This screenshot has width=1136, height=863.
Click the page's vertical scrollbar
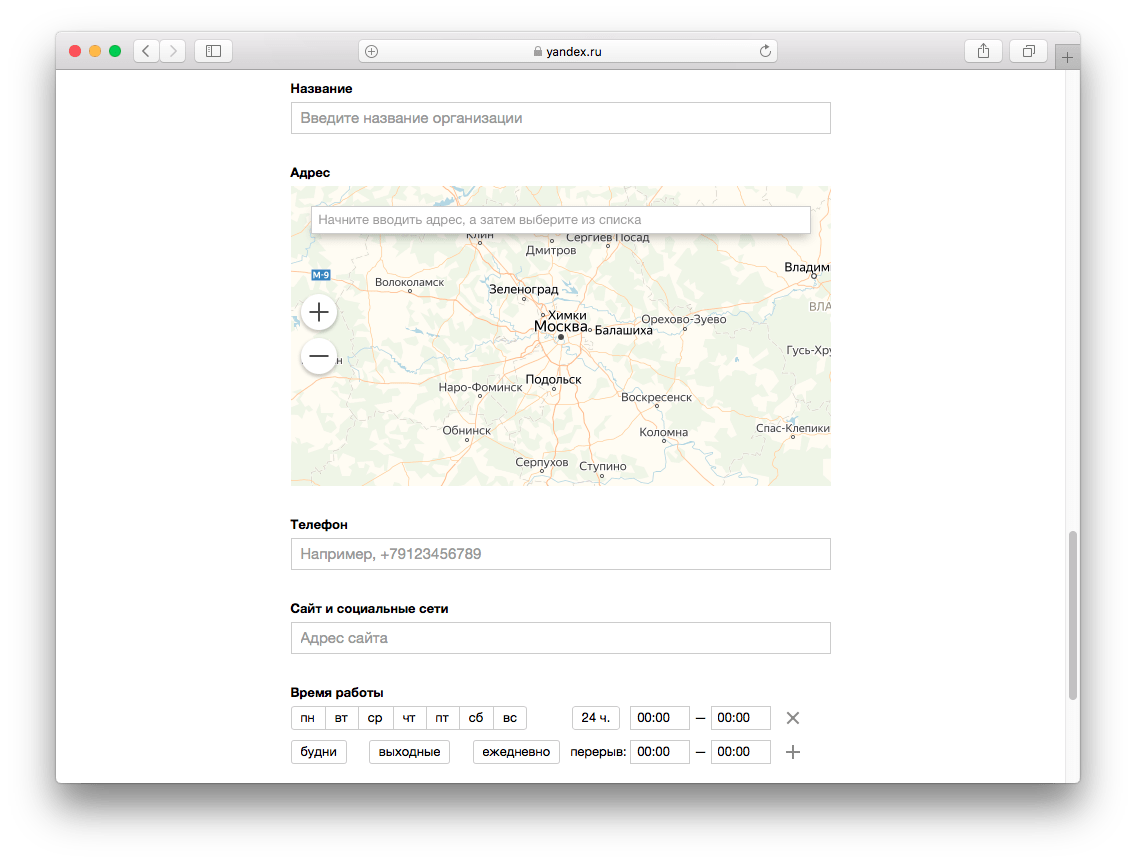[x=1073, y=614]
